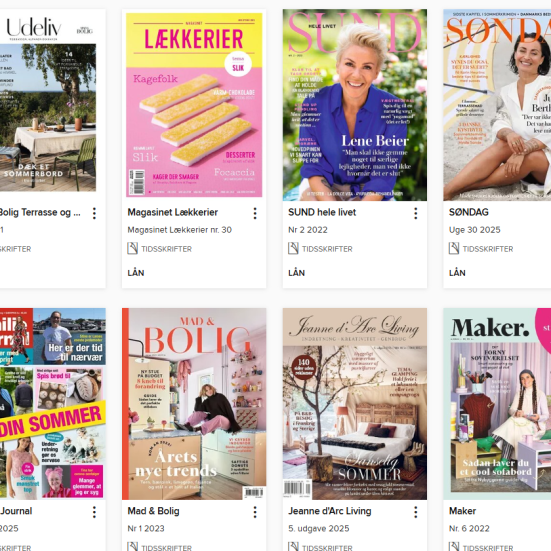Open the options menu beside Bolig Terrasse og
Screen dimensions: 551x551
coord(94,213)
